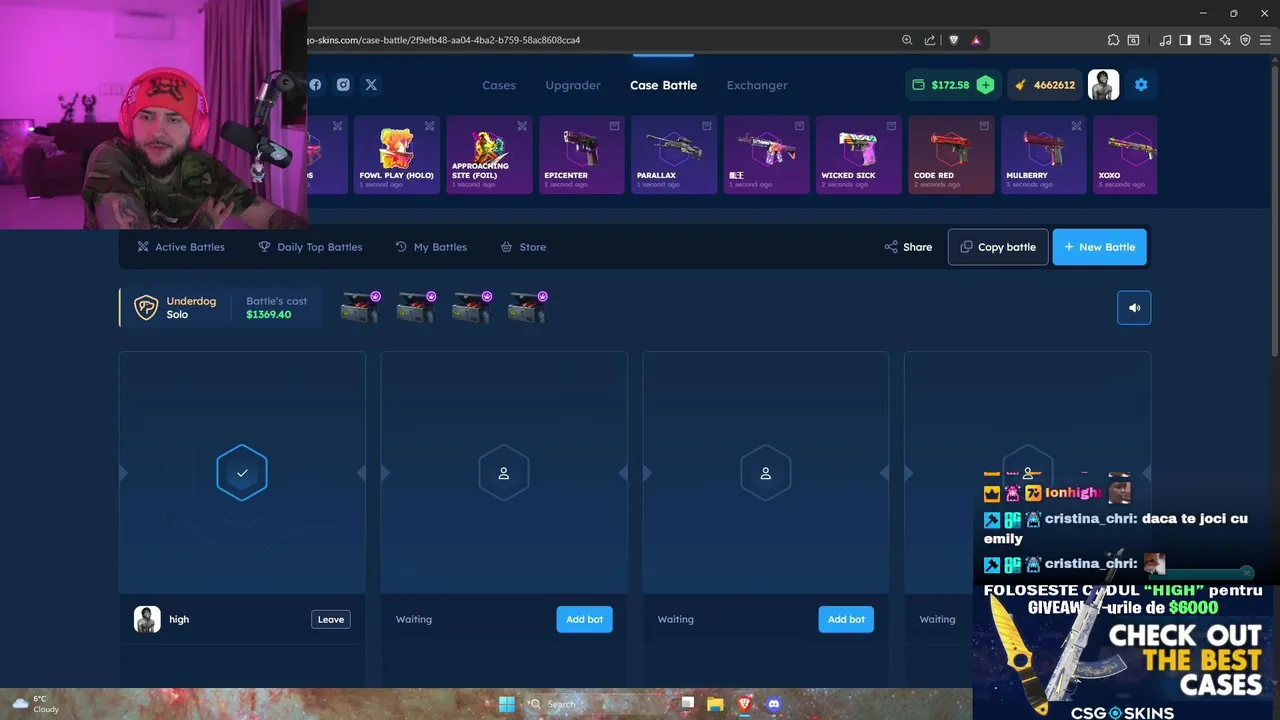Open the EPICENTER drop card
This screenshot has width=1280, height=720.
pyautogui.click(x=581, y=155)
